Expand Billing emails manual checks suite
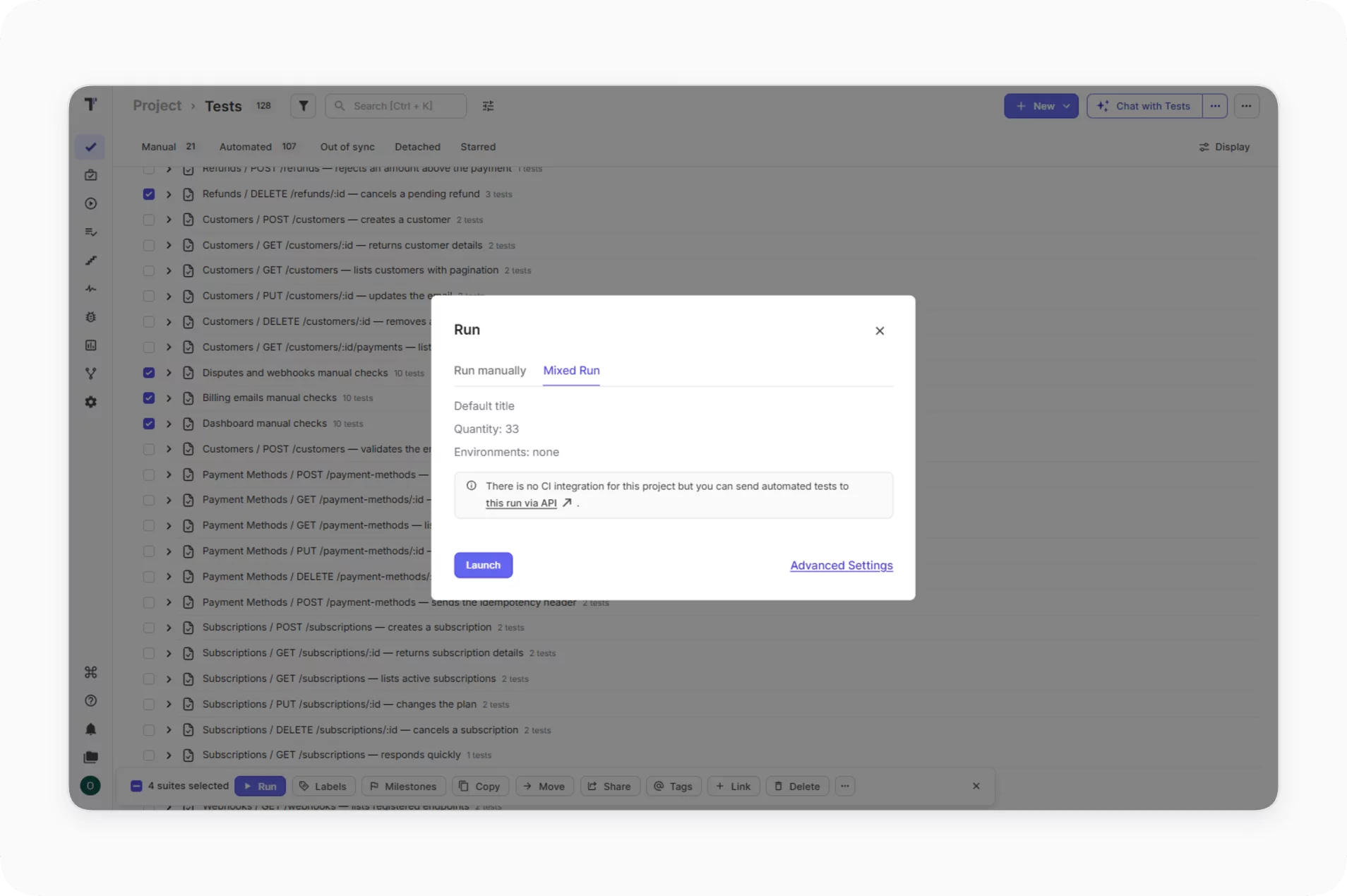The height and width of the screenshot is (896, 1347). 169,398
